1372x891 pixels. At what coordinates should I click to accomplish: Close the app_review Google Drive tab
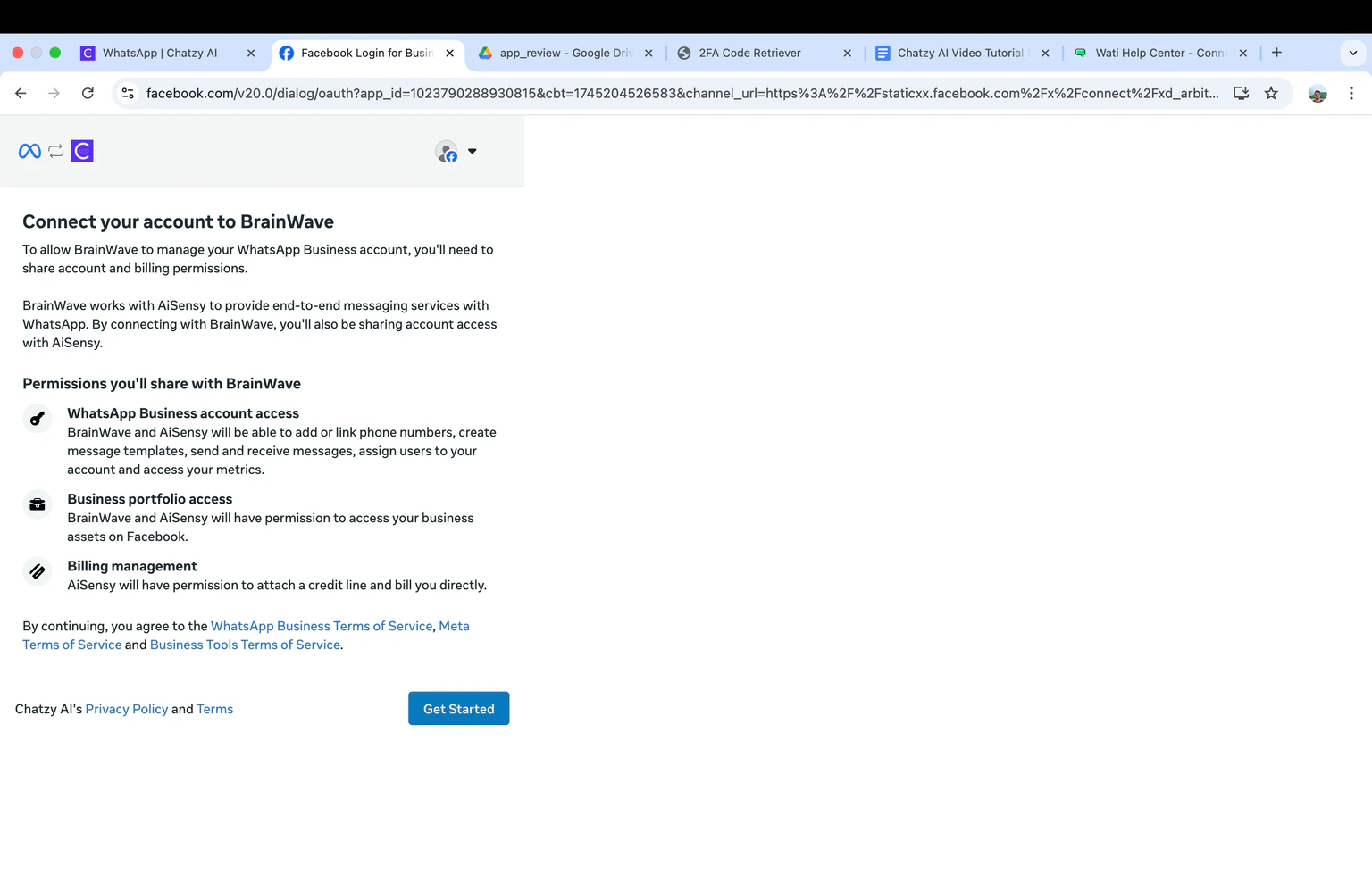648,54
